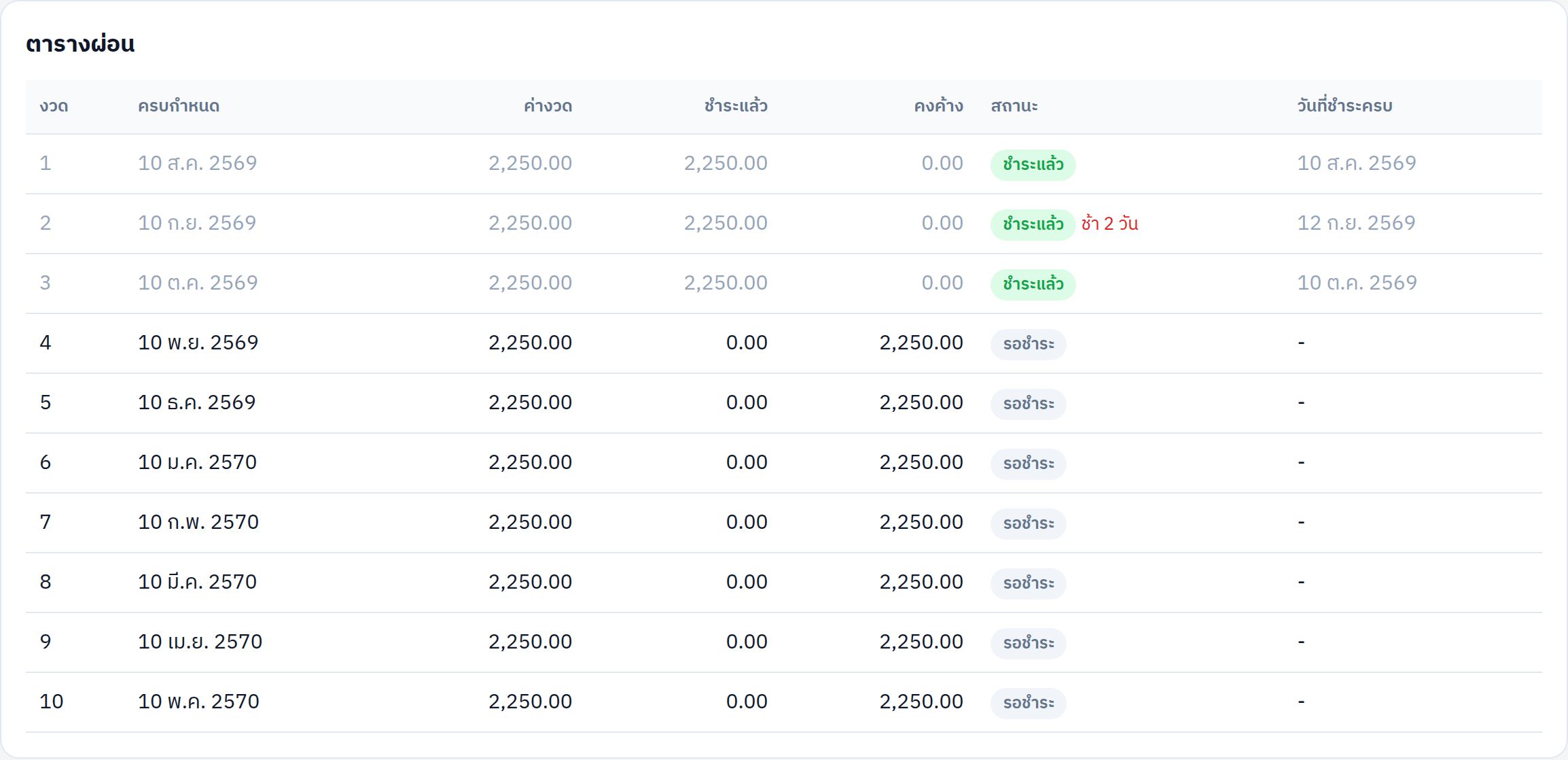Click the ครบกำหนด column header

(x=179, y=106)
